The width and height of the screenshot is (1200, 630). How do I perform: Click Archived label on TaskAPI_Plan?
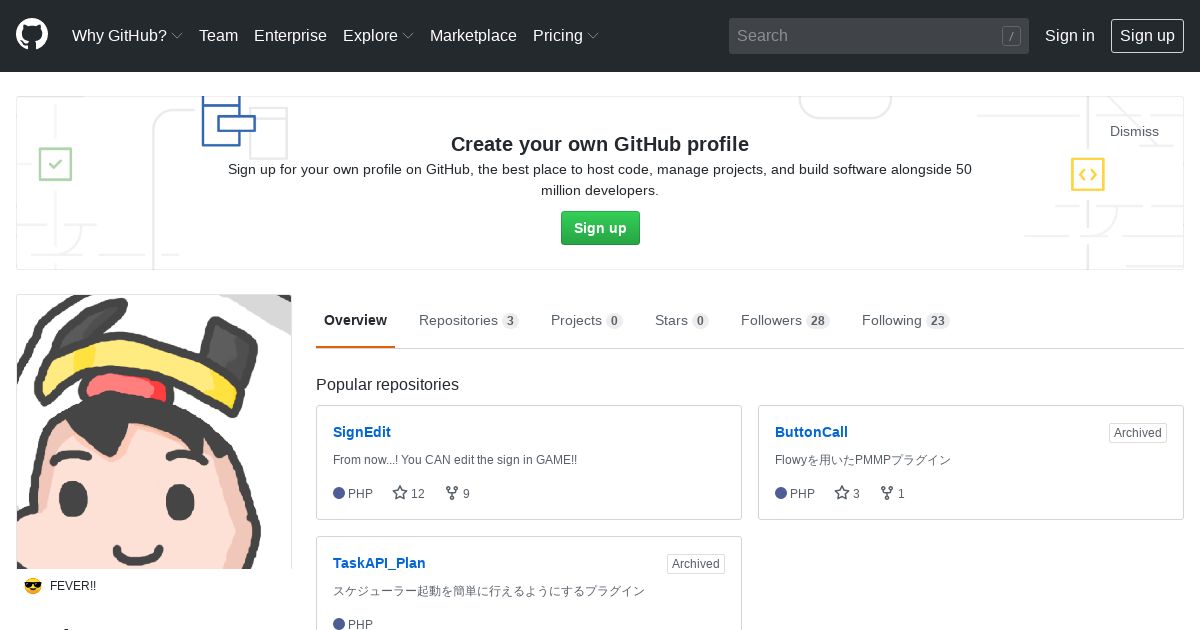tap(696, 564)
